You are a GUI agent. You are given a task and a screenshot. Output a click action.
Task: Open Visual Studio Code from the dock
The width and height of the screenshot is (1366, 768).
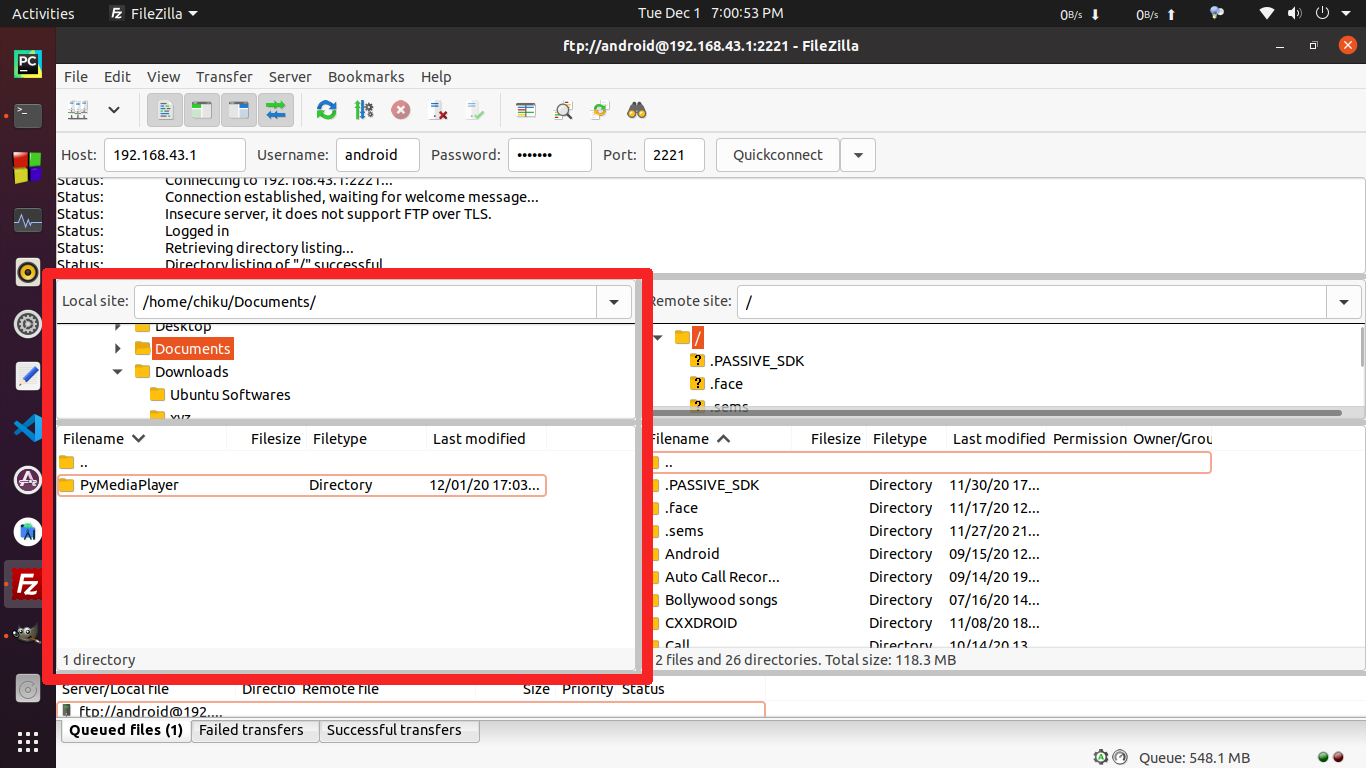click(x=28, y=428)
